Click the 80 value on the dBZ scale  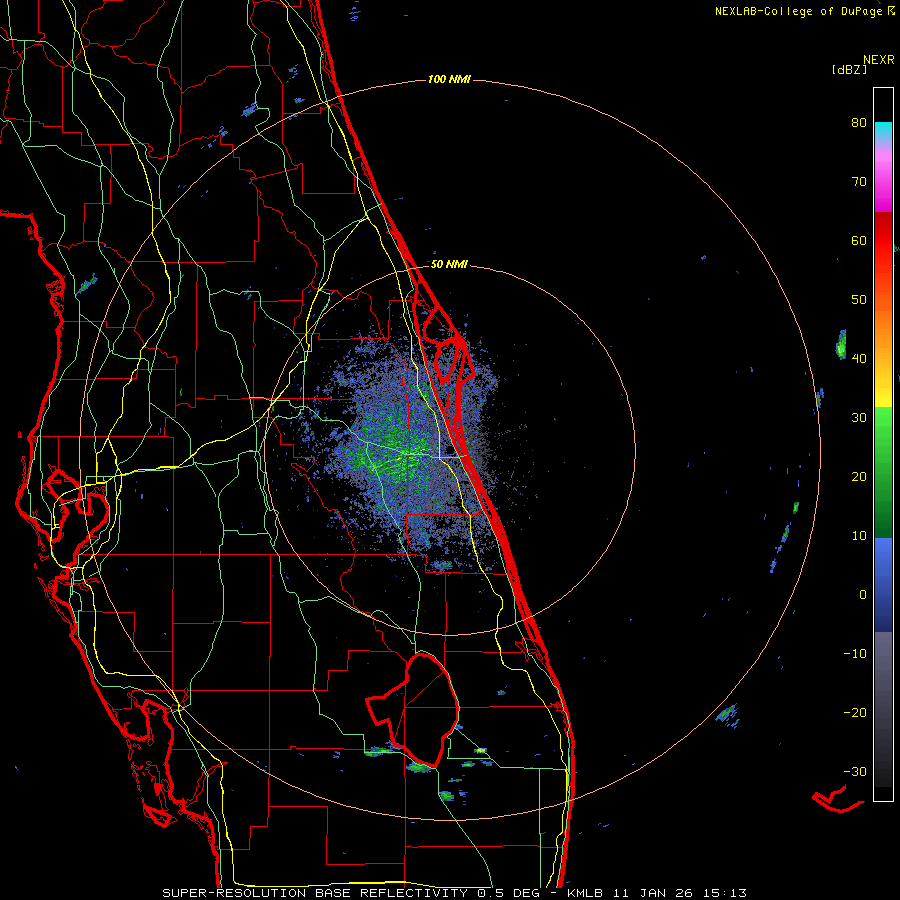pyautogui.click(x=859, y=123)
